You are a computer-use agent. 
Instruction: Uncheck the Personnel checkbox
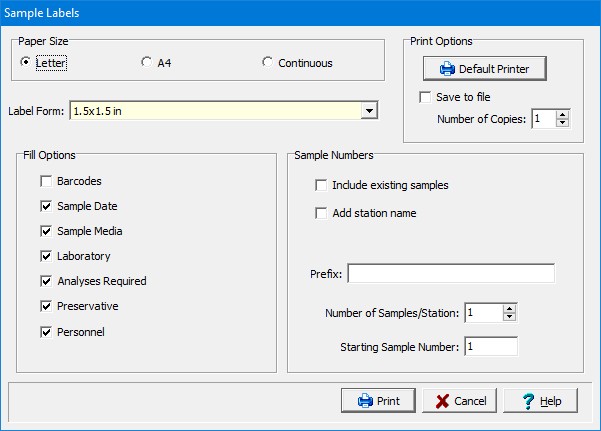coord(46,331)
